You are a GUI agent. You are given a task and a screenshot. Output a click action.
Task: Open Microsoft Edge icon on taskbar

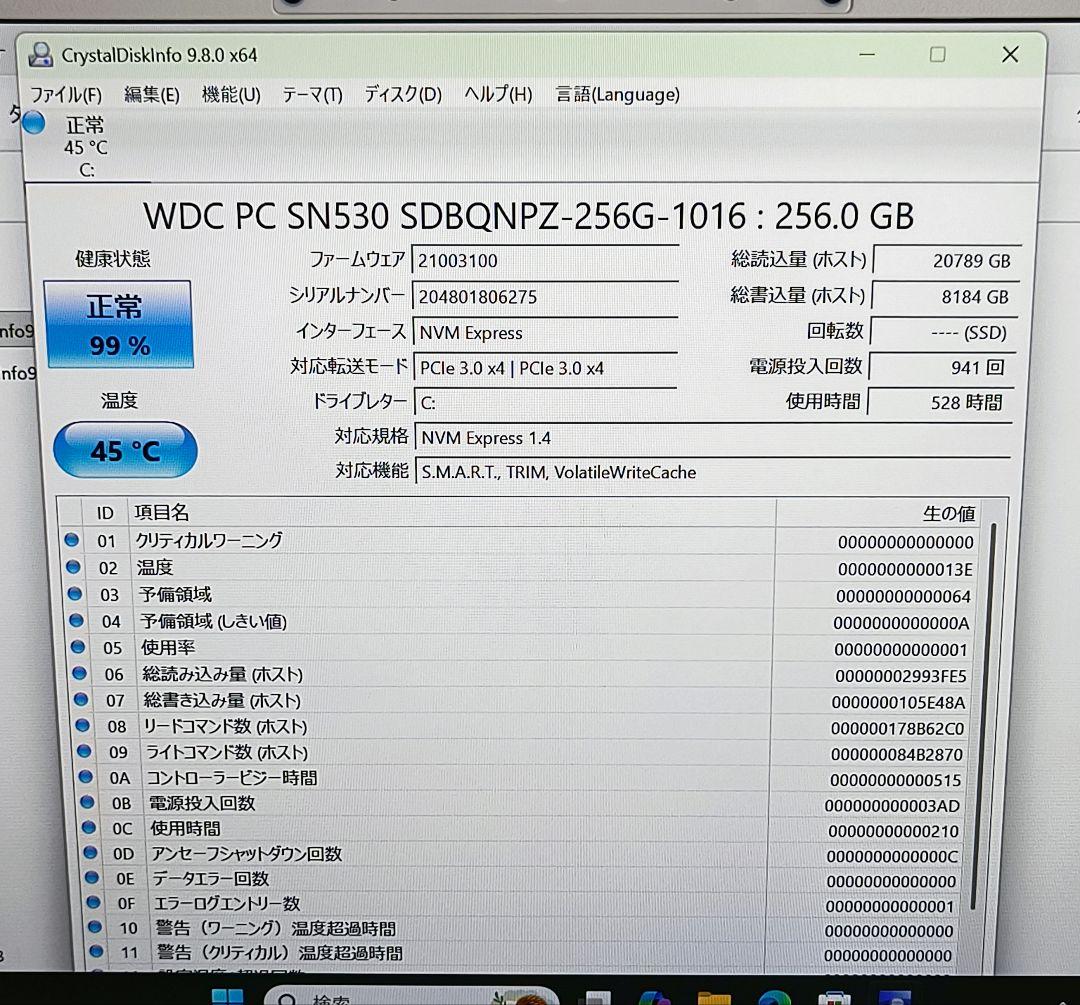pyautogui.click(x=774, y=997)
